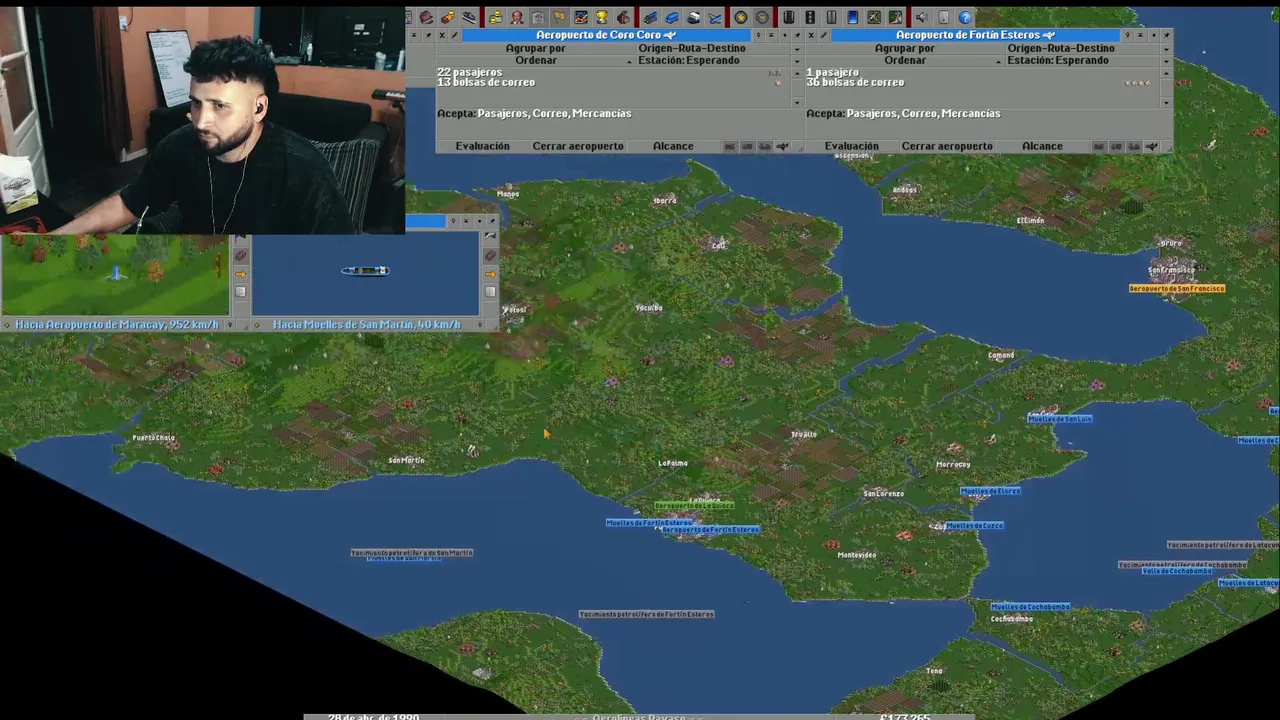Center view on Aeropuerto de Fortín Esteros
1280x720 pixels.
pyautogui.click(x=1127, y=35)
